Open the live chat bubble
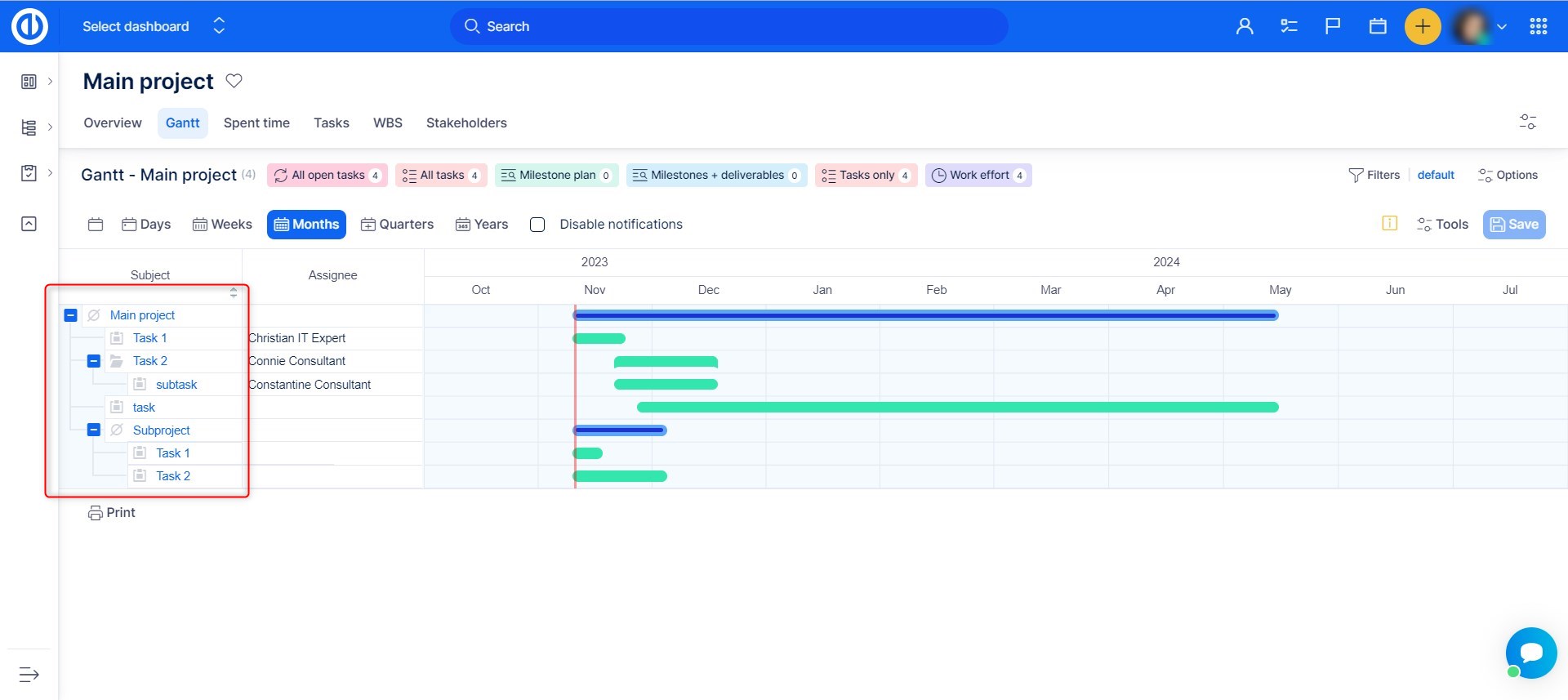Screen dimensions: 1568x700 click(x=1530, y=653)
